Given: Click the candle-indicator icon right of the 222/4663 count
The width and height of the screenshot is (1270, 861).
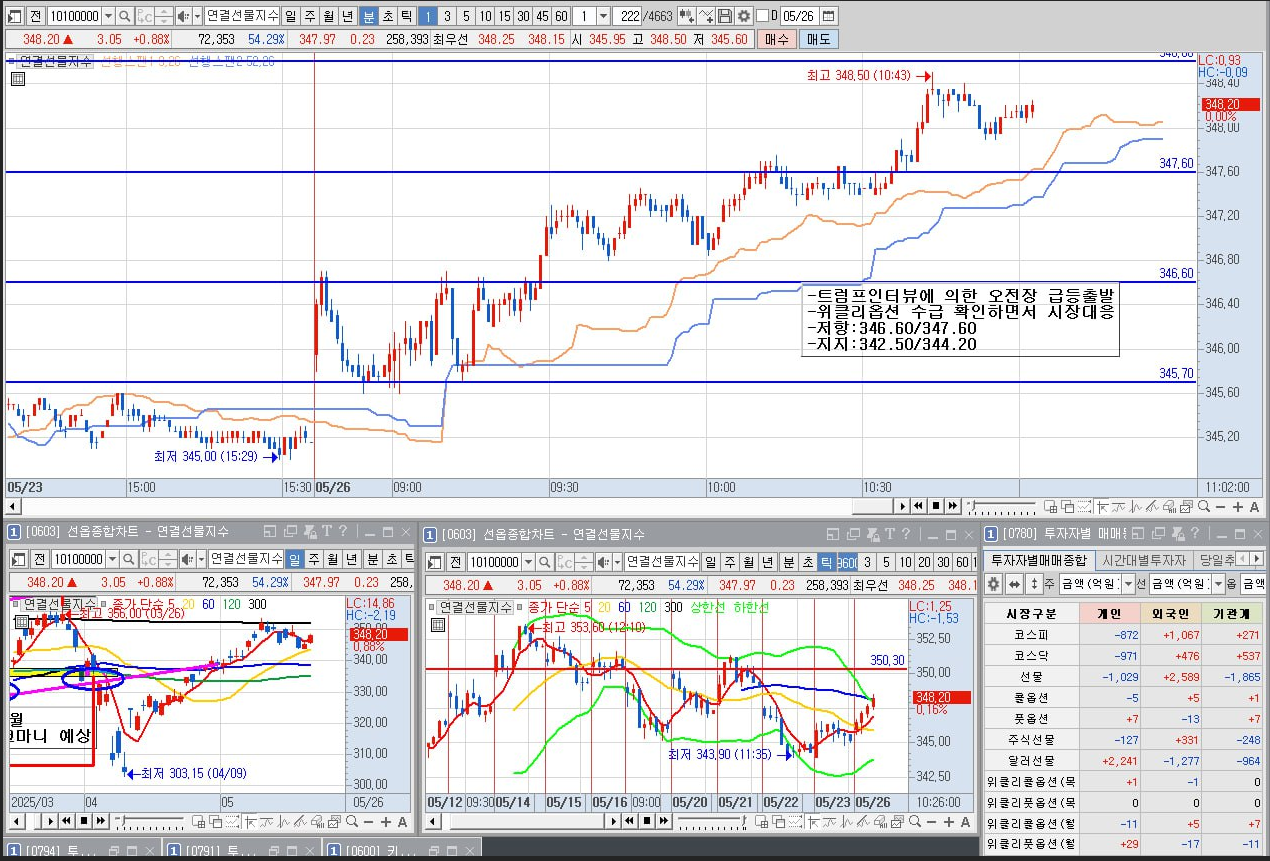Looking at the screenshot, I should [x=686, y=16].
